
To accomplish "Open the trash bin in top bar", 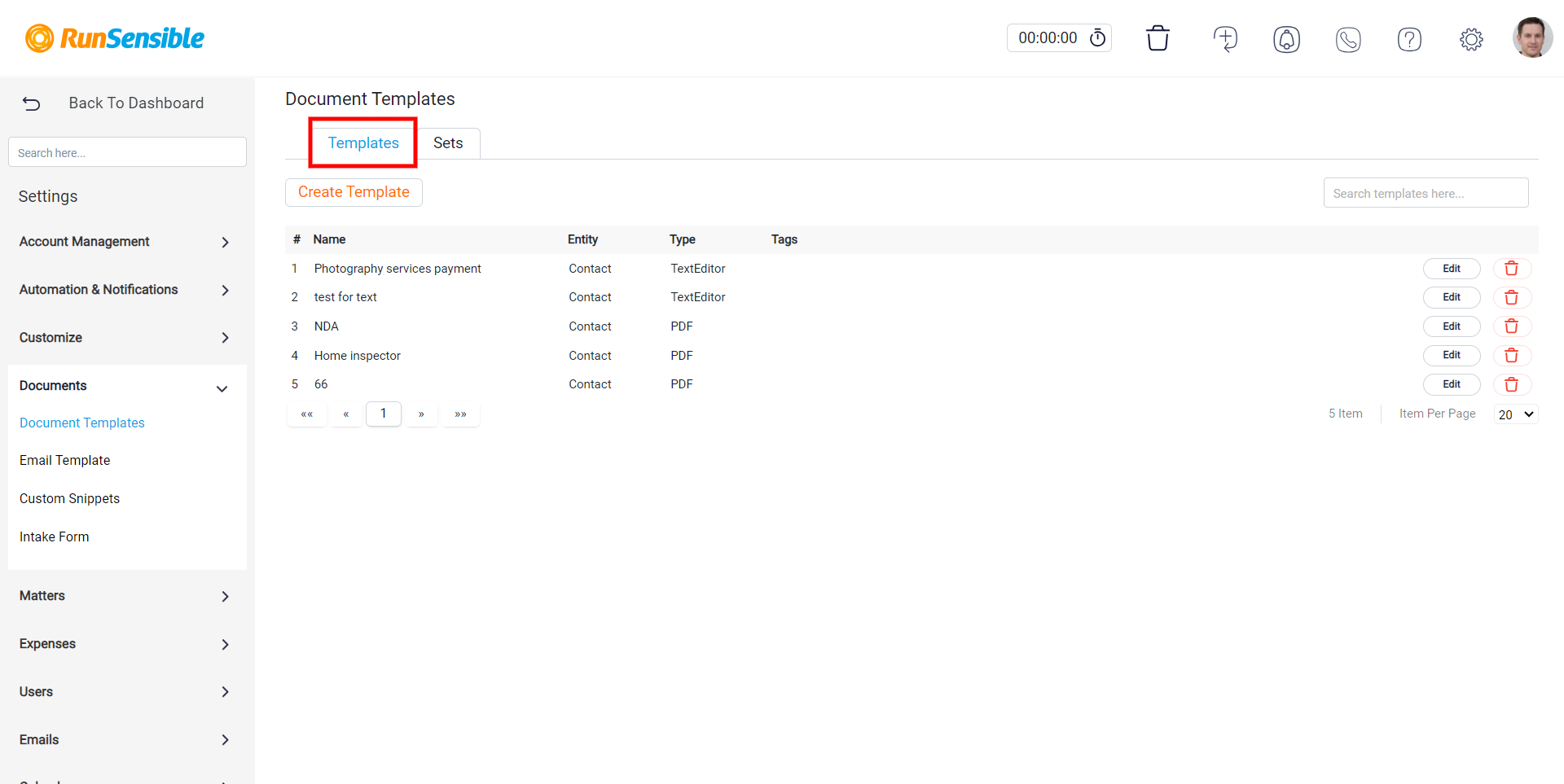I will click(x=1158, y=38).
